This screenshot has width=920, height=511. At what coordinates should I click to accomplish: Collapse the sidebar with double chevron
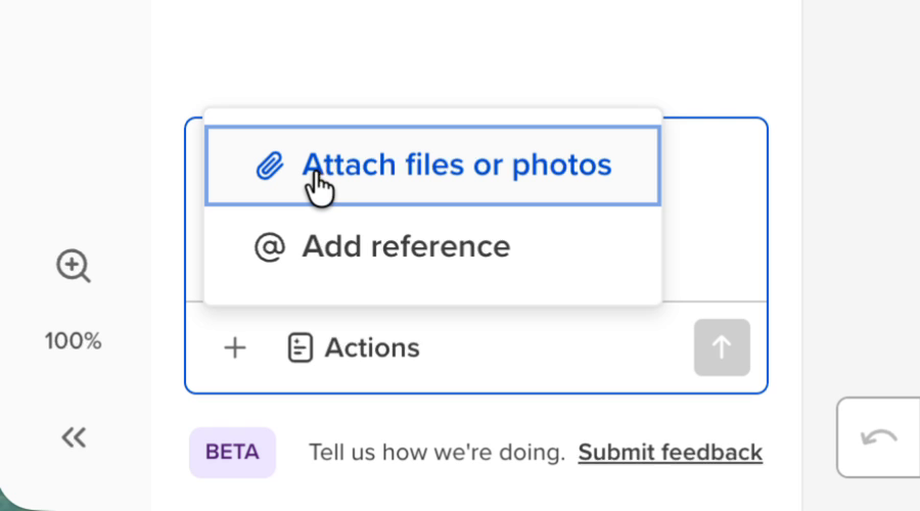coord(74,438)
